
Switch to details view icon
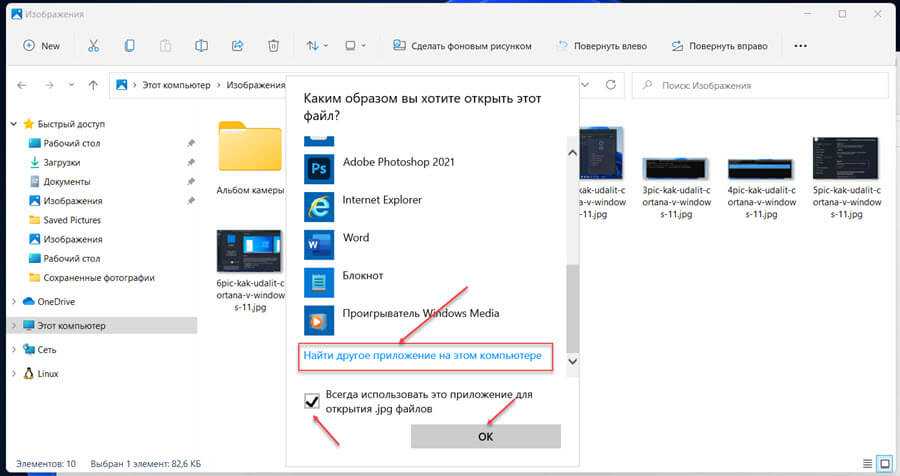tap(867, 463)
